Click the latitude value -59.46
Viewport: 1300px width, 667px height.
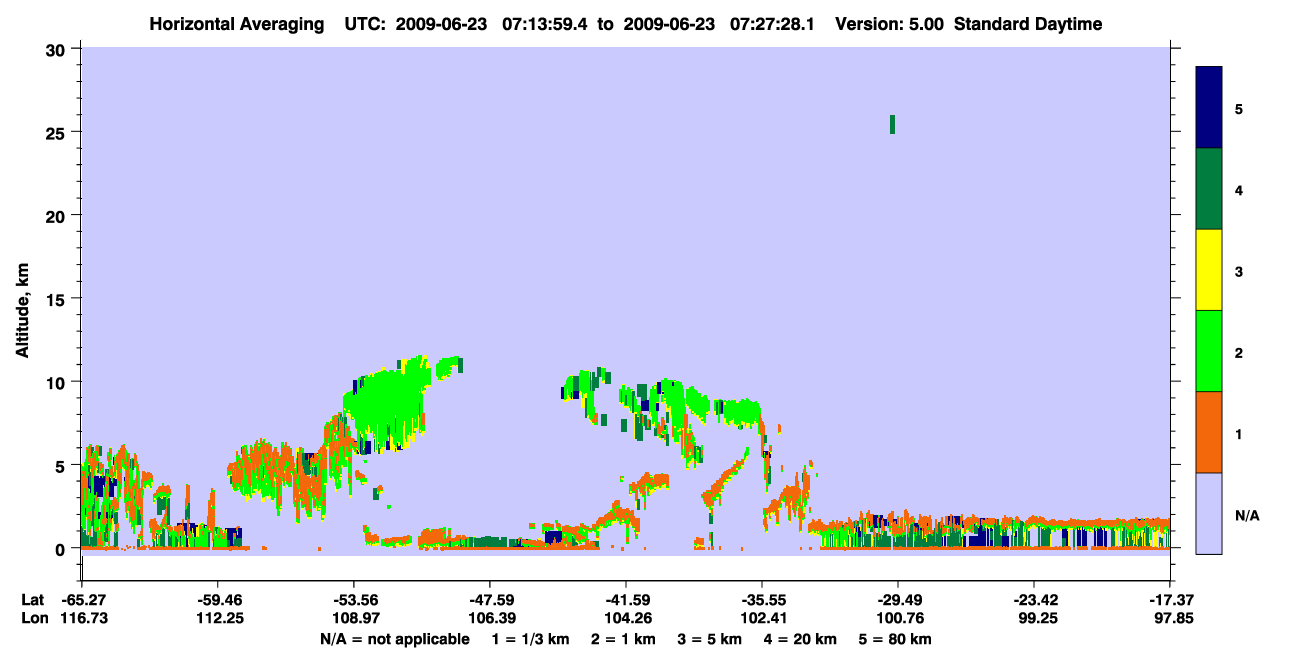(217, 600)
